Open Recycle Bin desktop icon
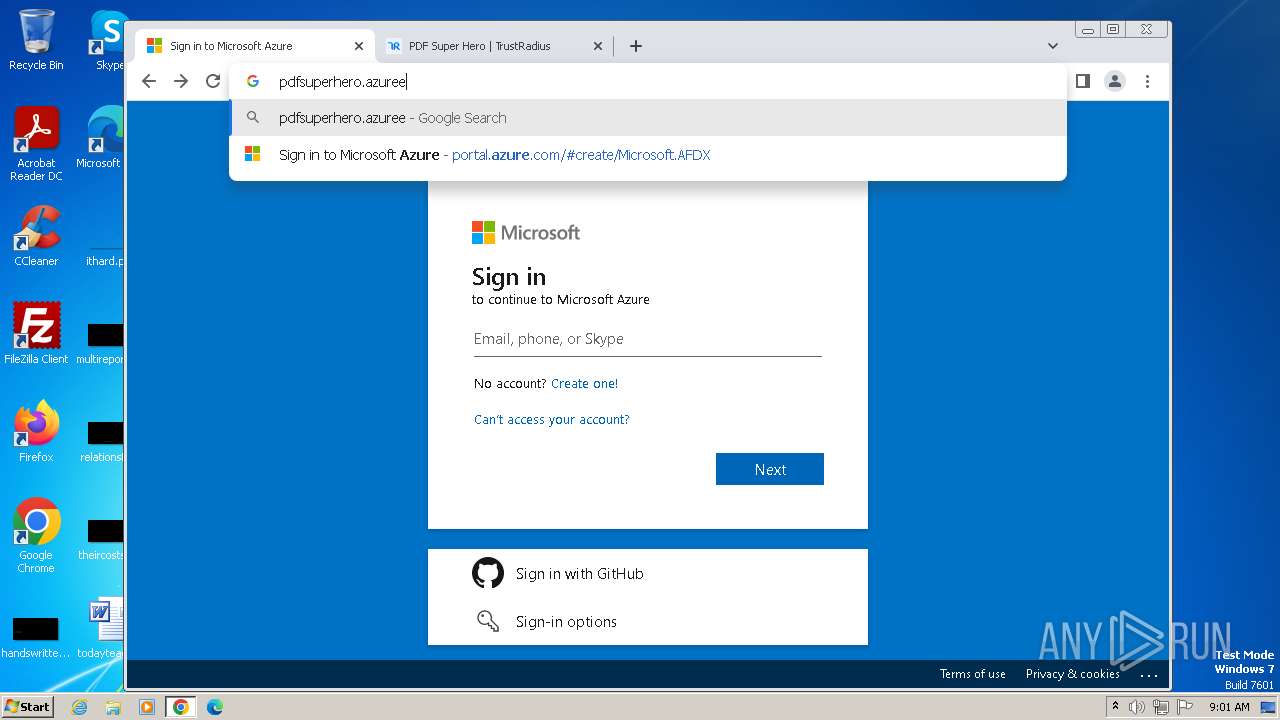 [x=36, y=40]
